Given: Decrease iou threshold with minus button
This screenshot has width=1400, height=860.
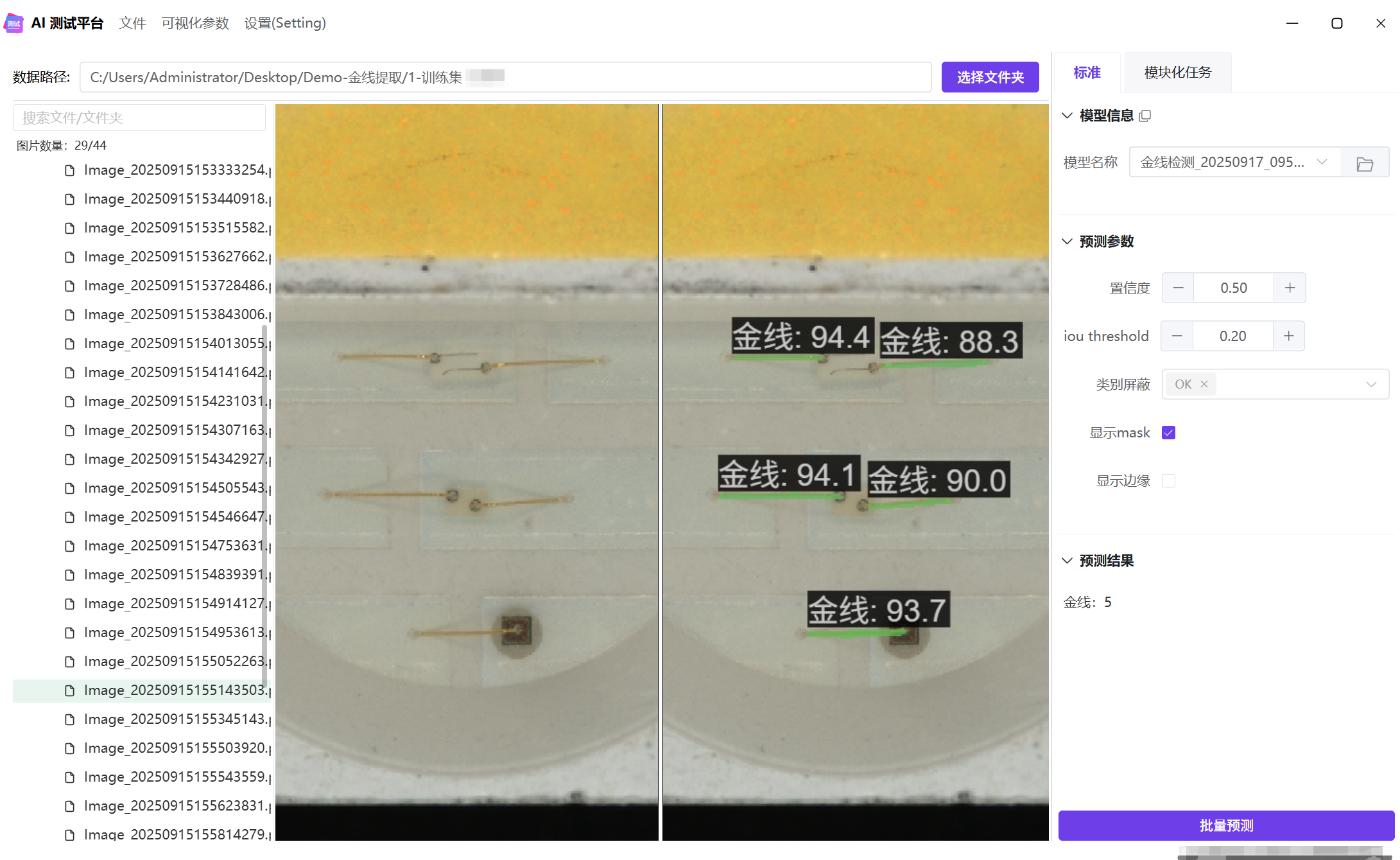Looking at the screenshot, I should pos(1177,336).
